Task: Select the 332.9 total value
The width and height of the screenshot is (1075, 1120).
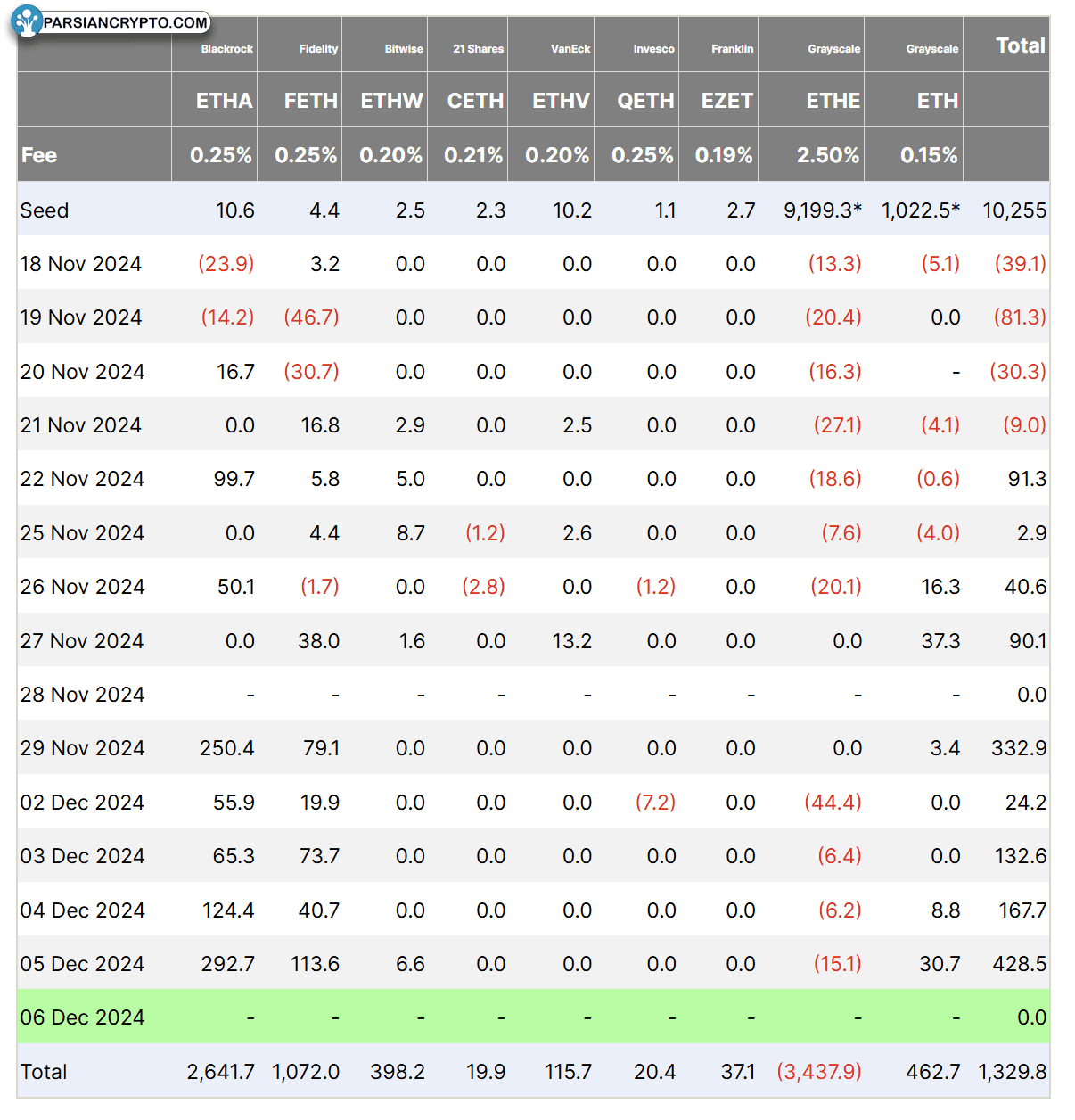Action: (1020, 748)
